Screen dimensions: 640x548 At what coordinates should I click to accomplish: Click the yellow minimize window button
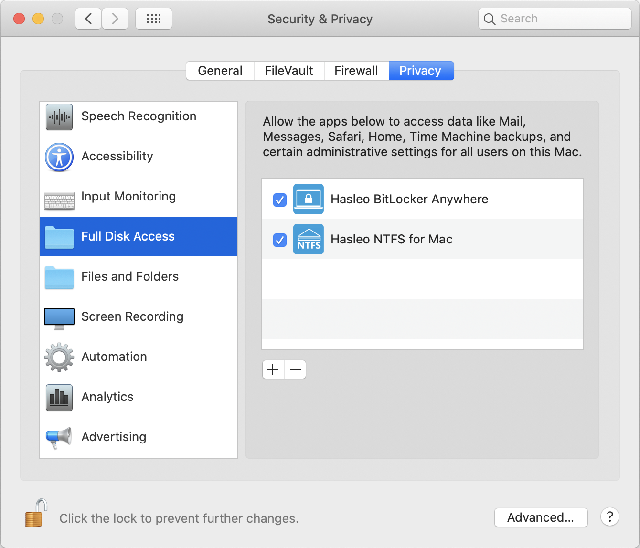click(38, 19)
